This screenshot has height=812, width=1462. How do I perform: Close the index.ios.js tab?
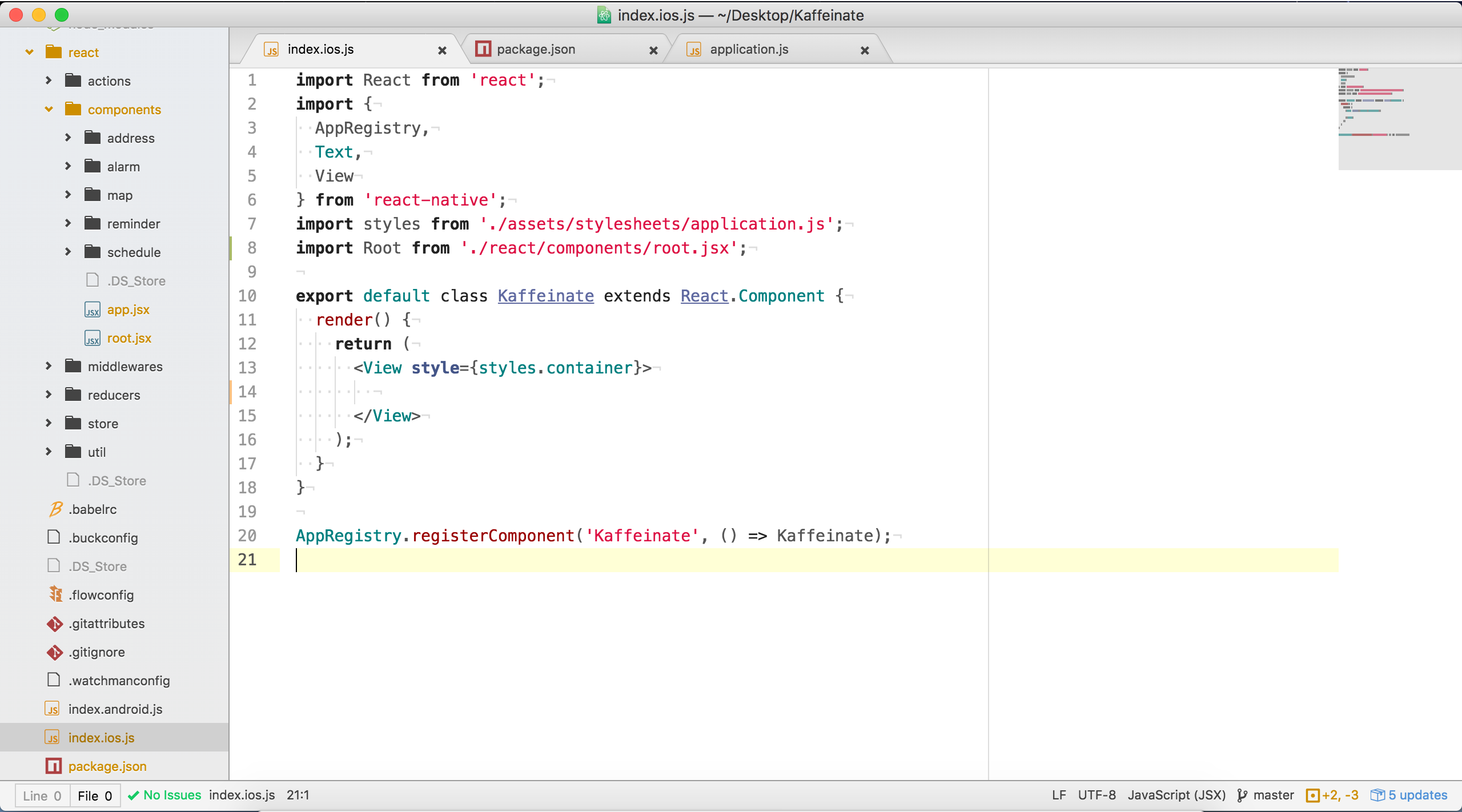442,50
